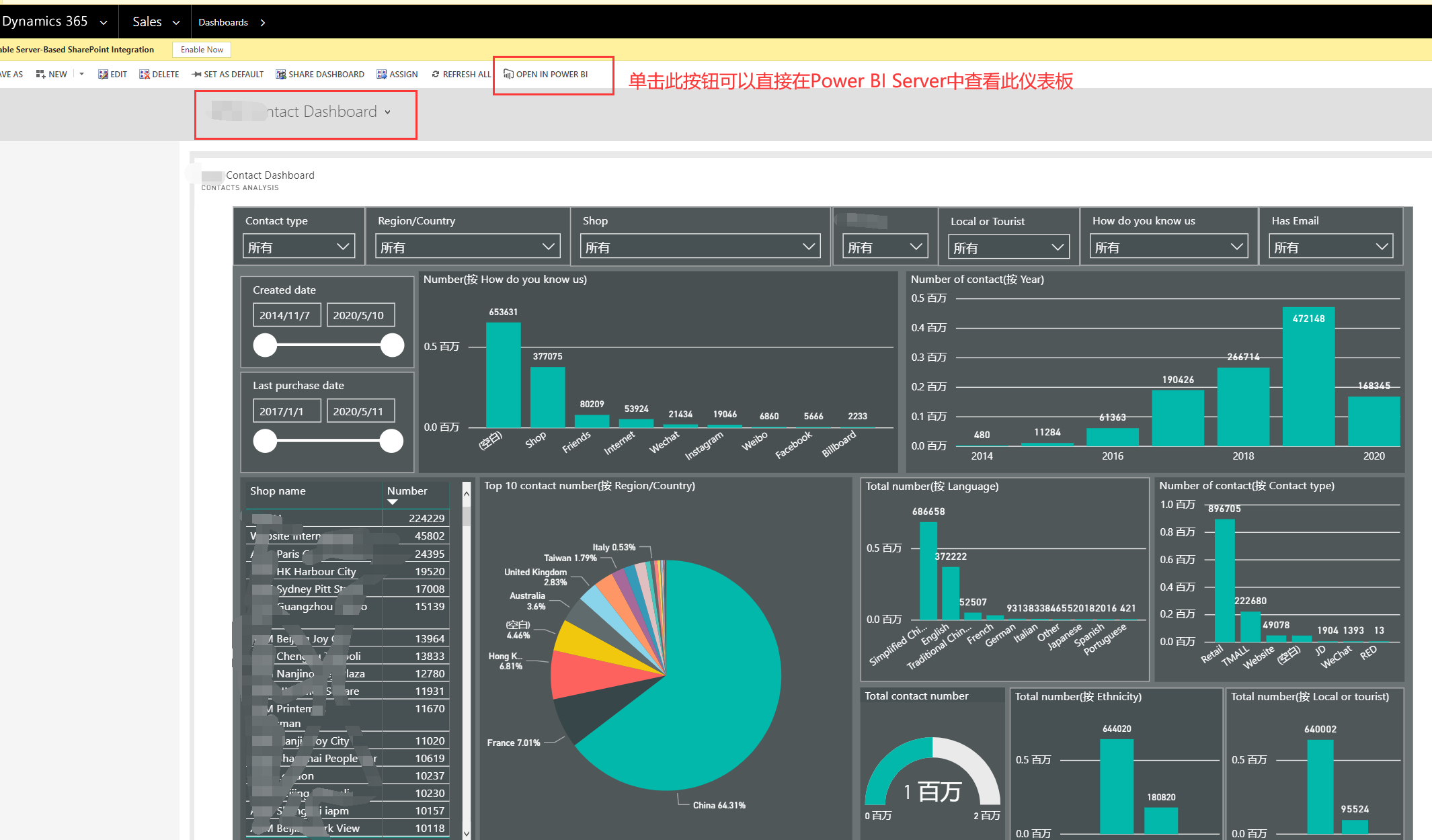
Task: Open the dashboard in Power BI
Action: coord(546,74)
